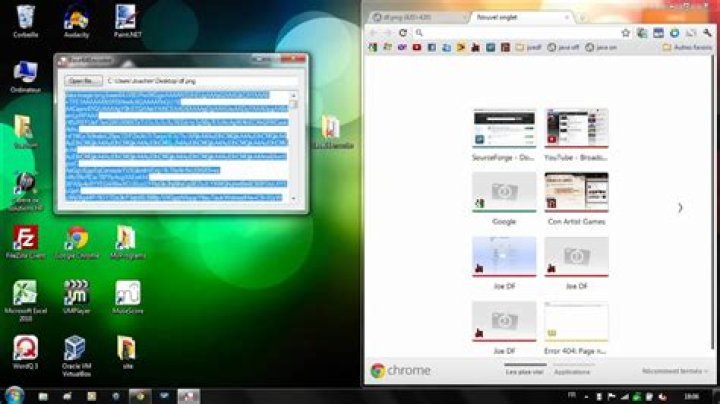Open the Google Chrome desktop shortcut
The image size is (720, 404).
76,238
